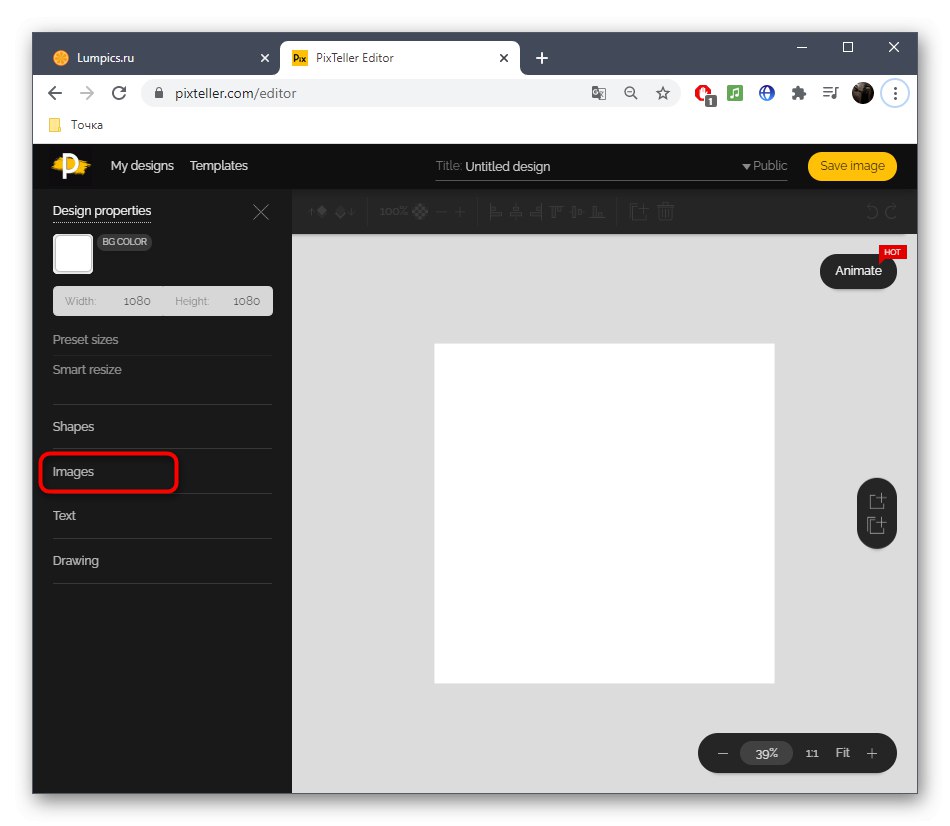Image resolution: width=950 pixels, height=826 pixels.
Task: Open the Public visibility dropdown
Action: pos(765,166)
